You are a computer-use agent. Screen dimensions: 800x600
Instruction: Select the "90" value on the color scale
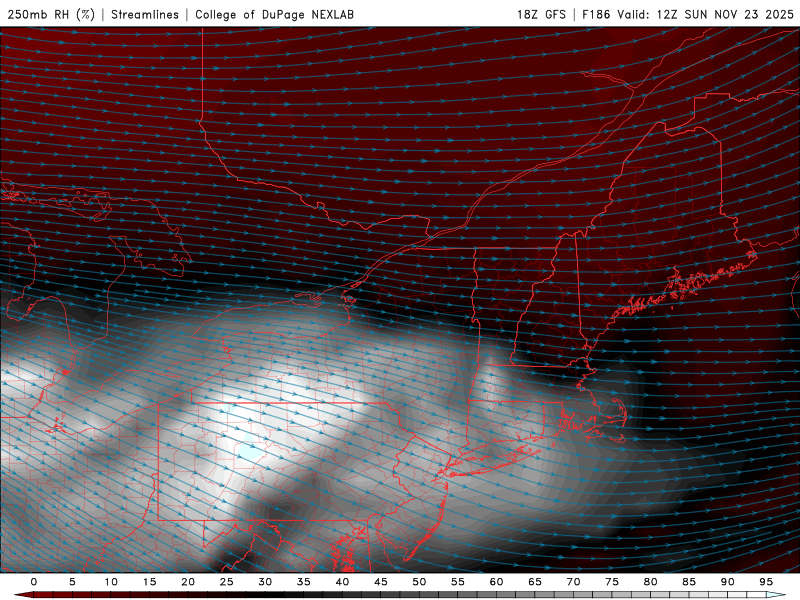pos(728,582)
